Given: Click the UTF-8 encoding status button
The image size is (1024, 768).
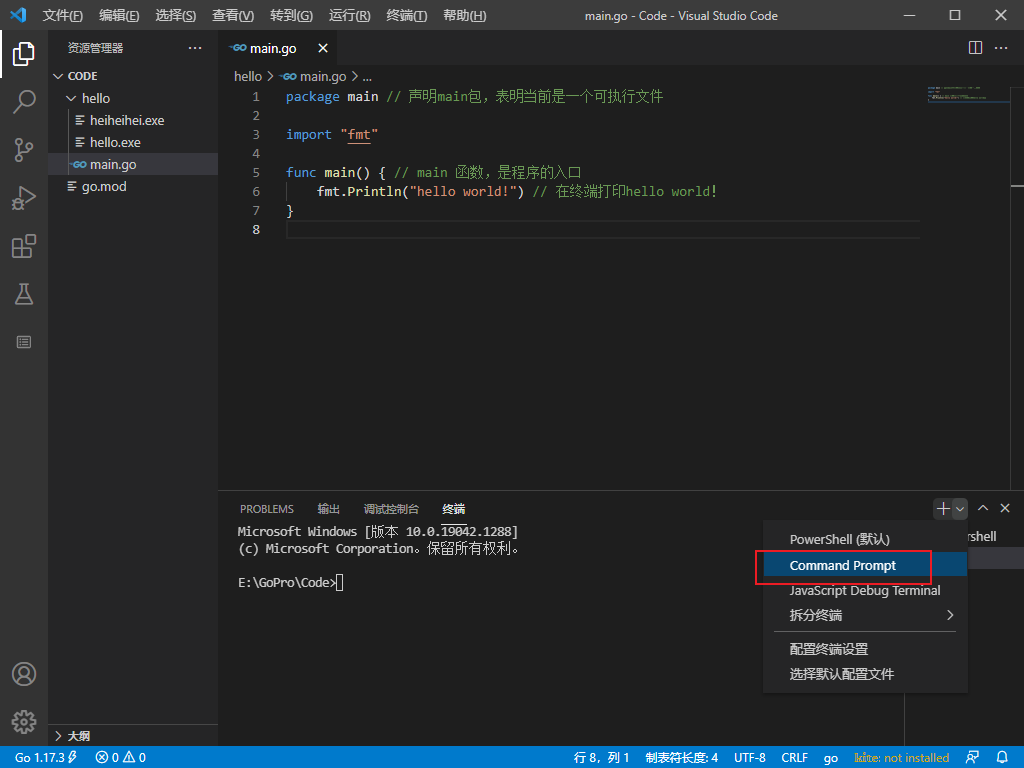Looking at the screenshot, I should click(x=749, y=757).
